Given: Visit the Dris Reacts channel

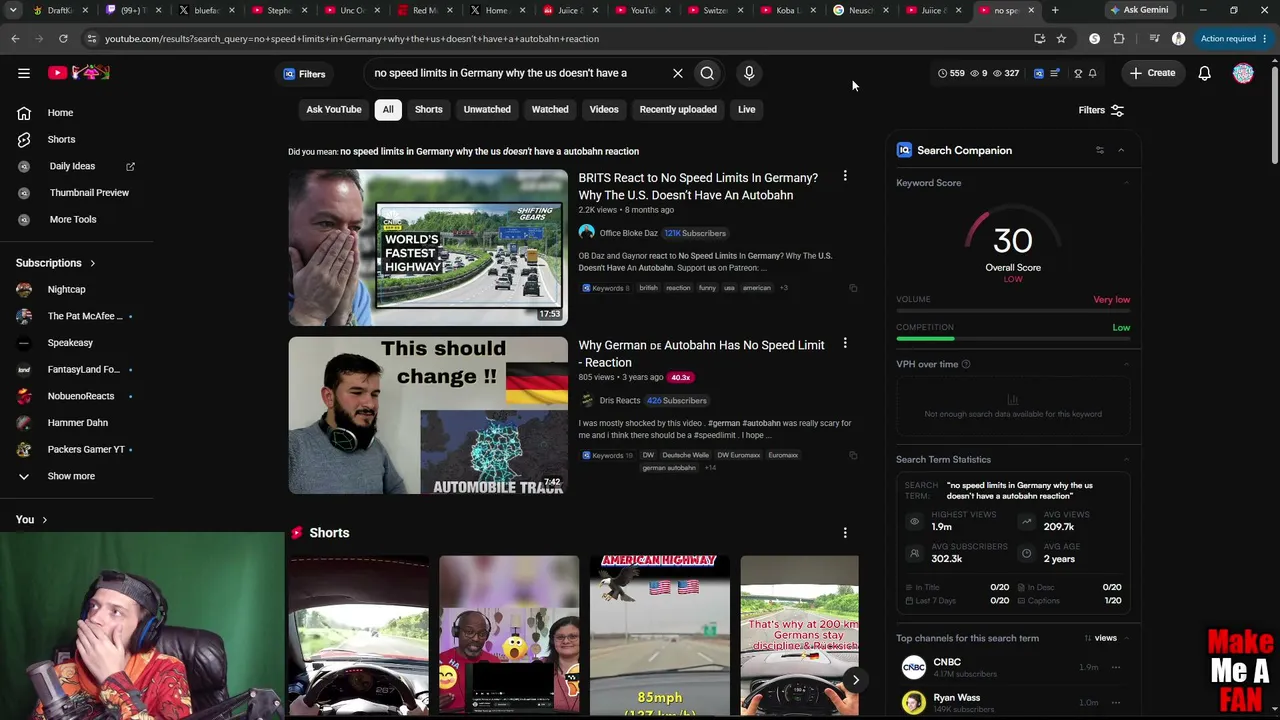Looking at the screenshot, I should (619, 400).
